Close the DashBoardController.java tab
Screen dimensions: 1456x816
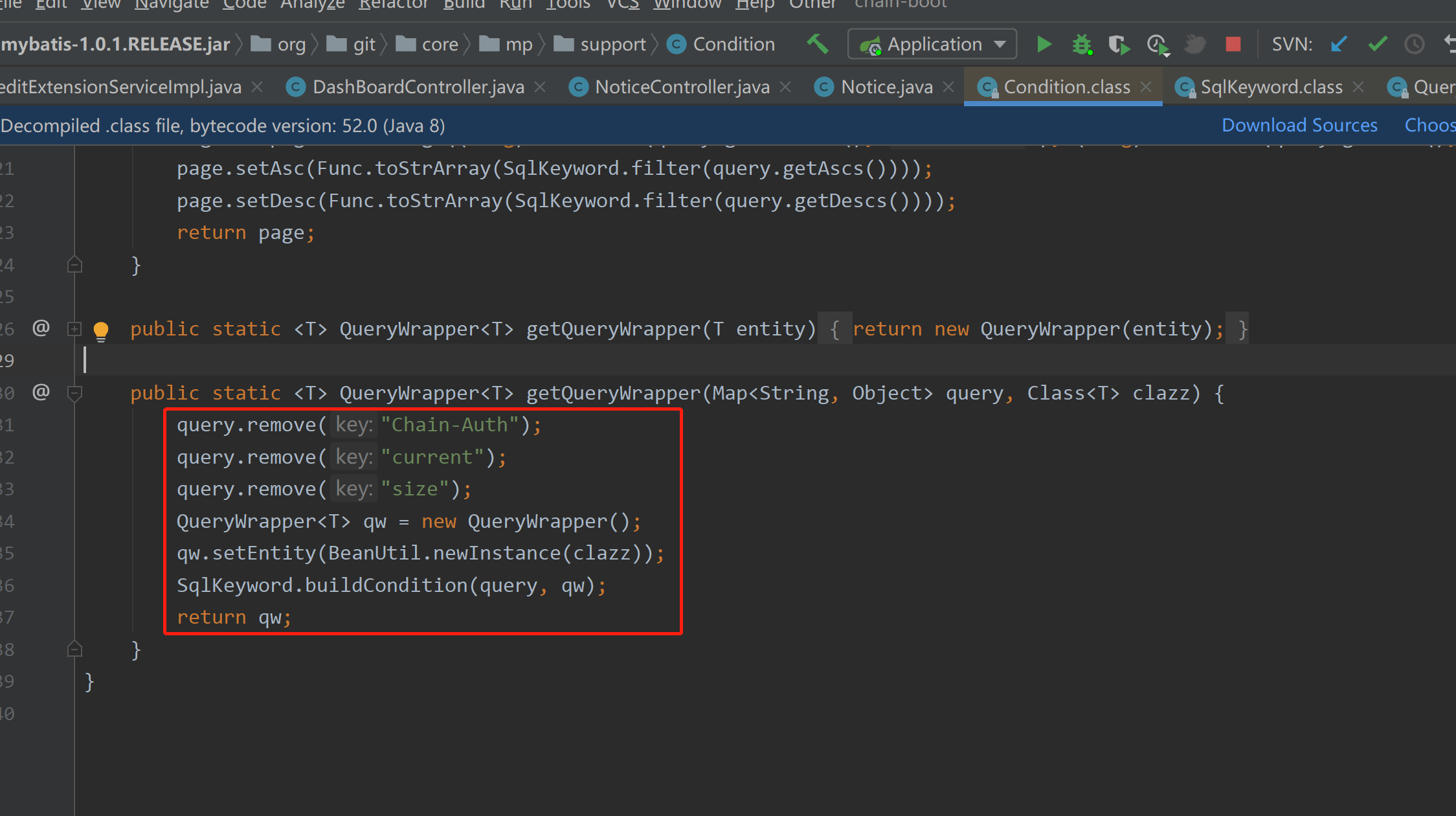click(x=540, y=86)
